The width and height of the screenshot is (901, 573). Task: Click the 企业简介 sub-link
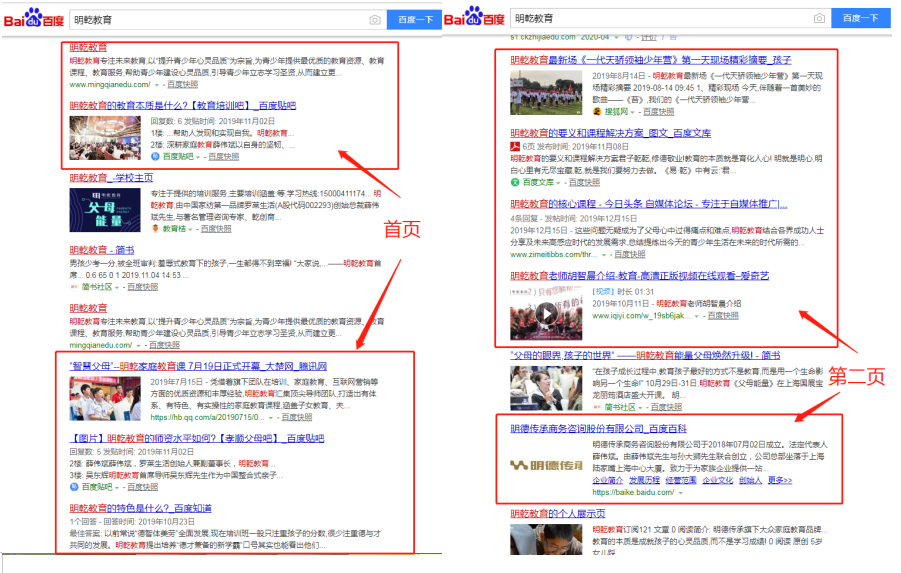(607, 480)
